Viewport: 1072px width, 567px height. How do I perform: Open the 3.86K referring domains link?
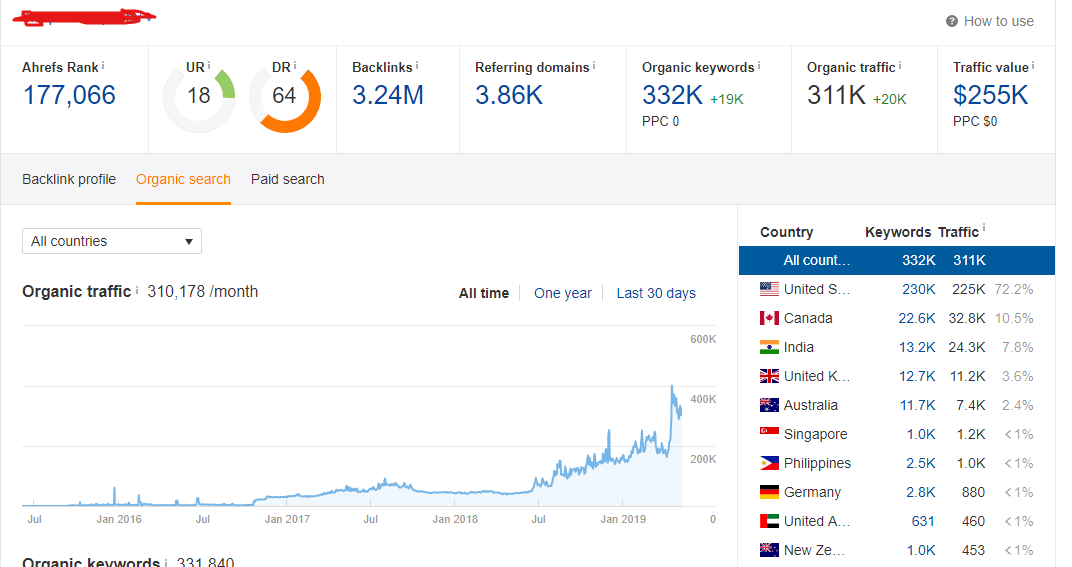tap(509, 95)
